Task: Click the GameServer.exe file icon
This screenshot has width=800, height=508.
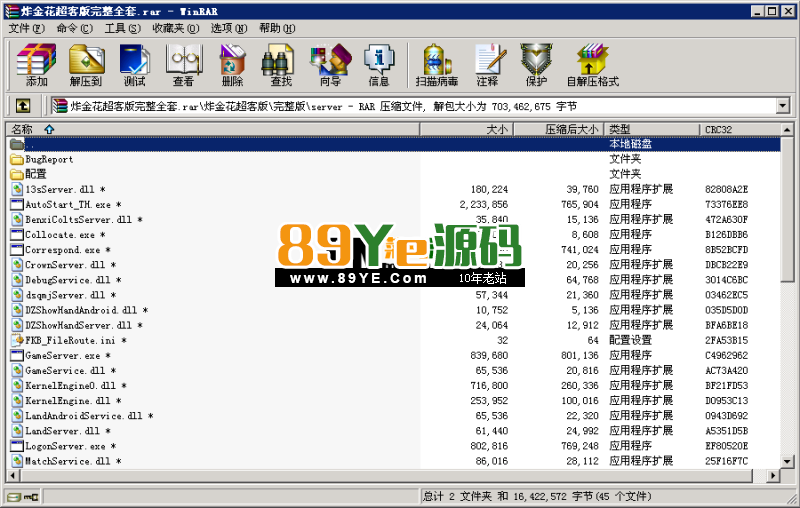Action: pyautogui.click(x=17, y=355)
